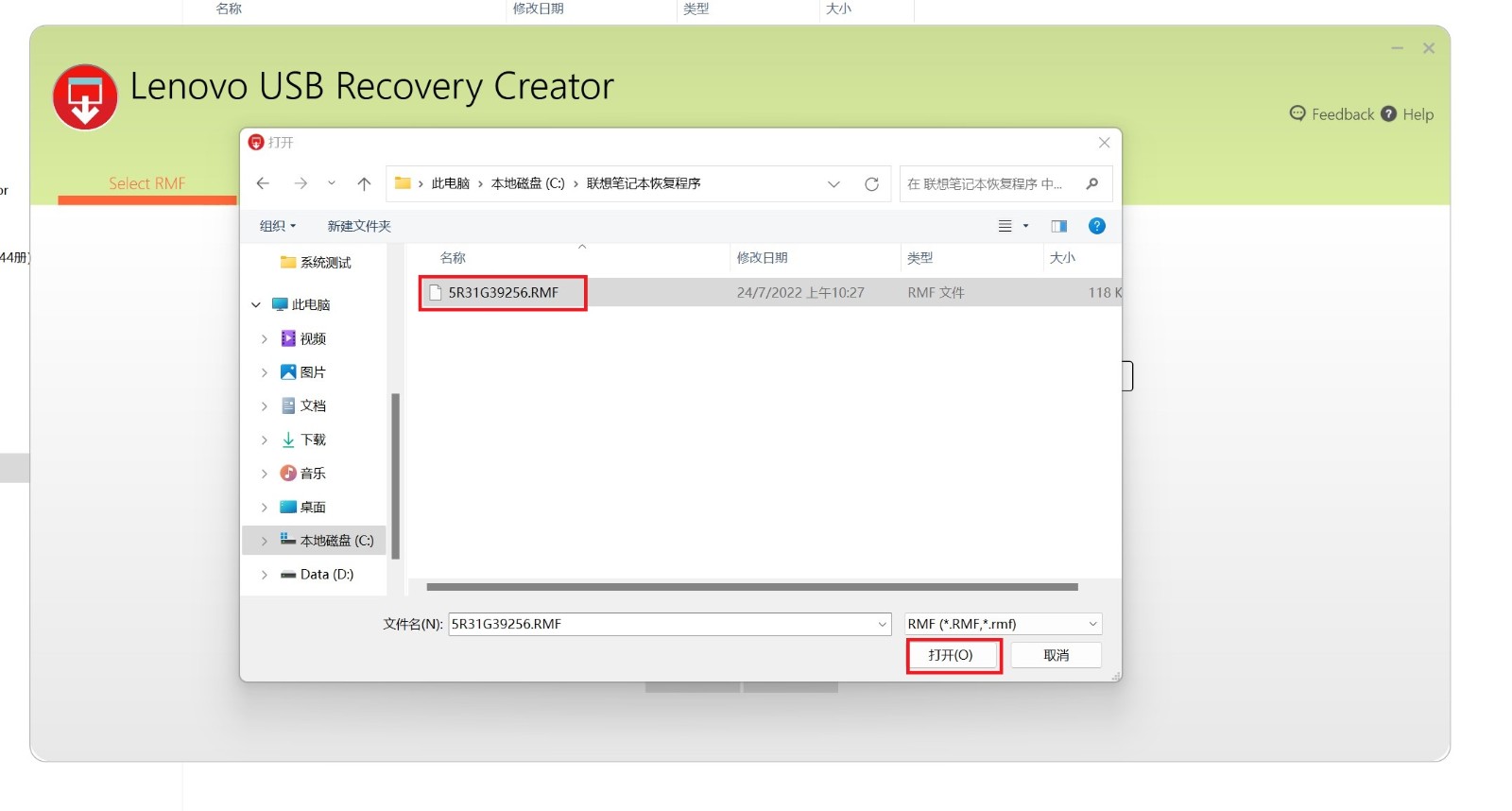The image size is (1512, 811).
Task: Toggle the preview pane icon
Action: point(1058,226)
